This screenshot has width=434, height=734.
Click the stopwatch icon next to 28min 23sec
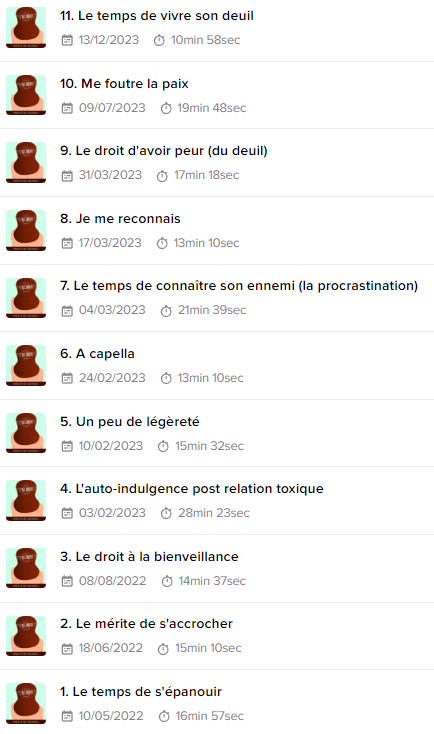166,514
